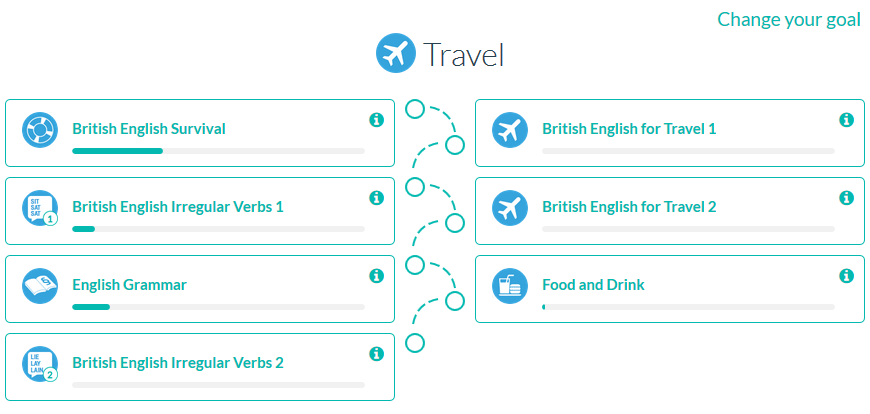This screenshot has height=414, width=870.
Task: Click the English Grammar book icon
Action: tap(40, 286)
